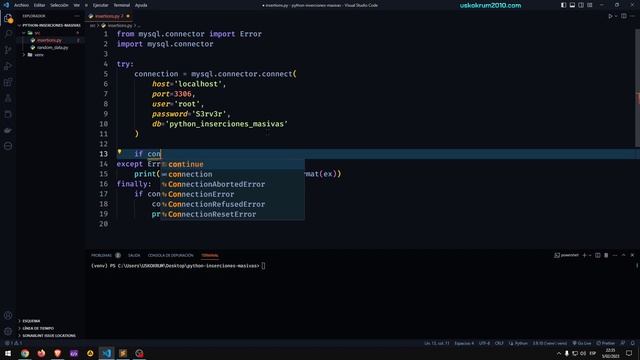Switch to the CONSOLA DE DEPURACIÓN tab
This screenshot has width=640, height=360.
(171, 256)
